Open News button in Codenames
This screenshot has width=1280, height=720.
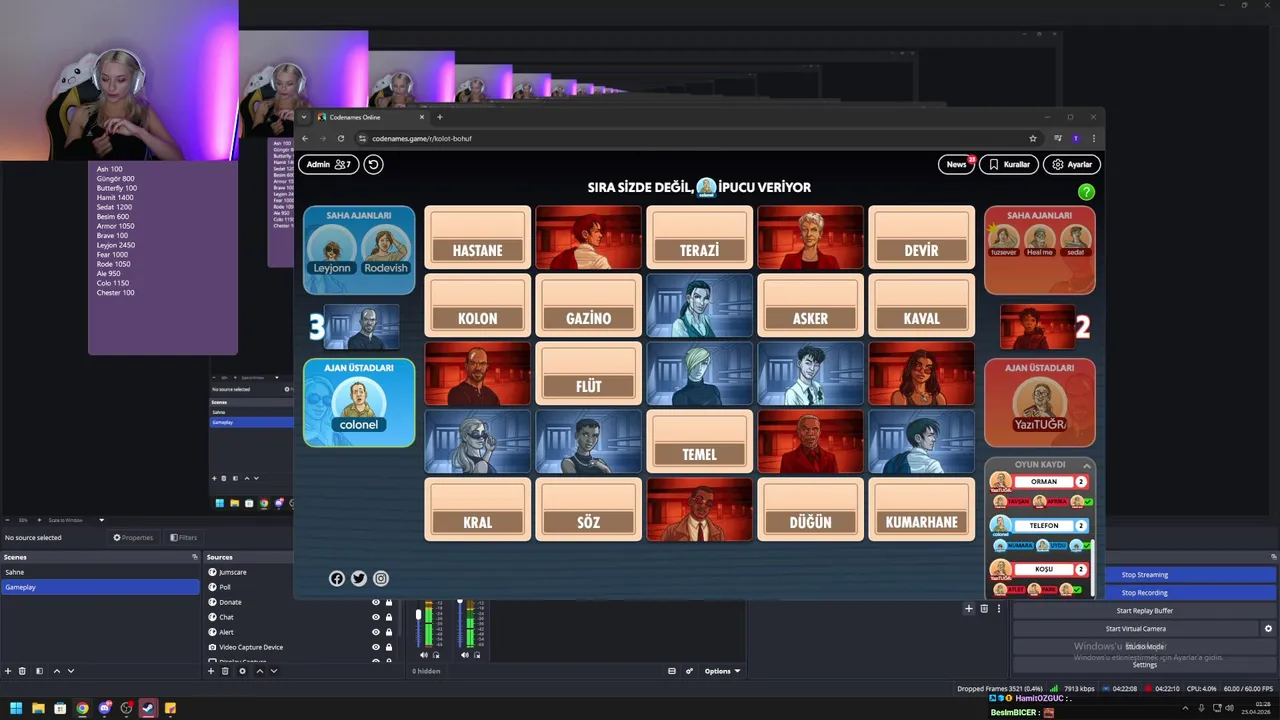[957, 164]
